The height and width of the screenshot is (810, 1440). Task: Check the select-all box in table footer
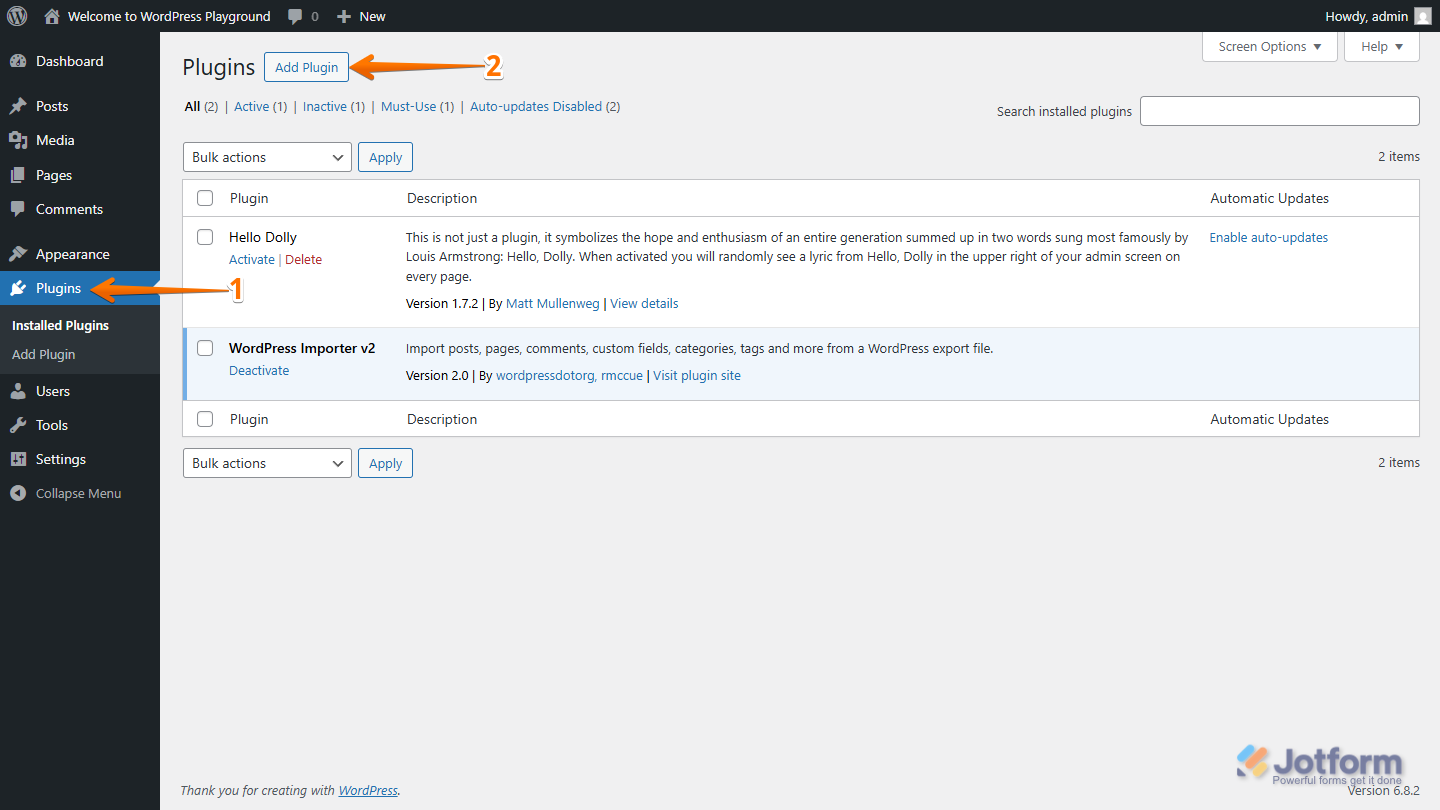[205, 419]
